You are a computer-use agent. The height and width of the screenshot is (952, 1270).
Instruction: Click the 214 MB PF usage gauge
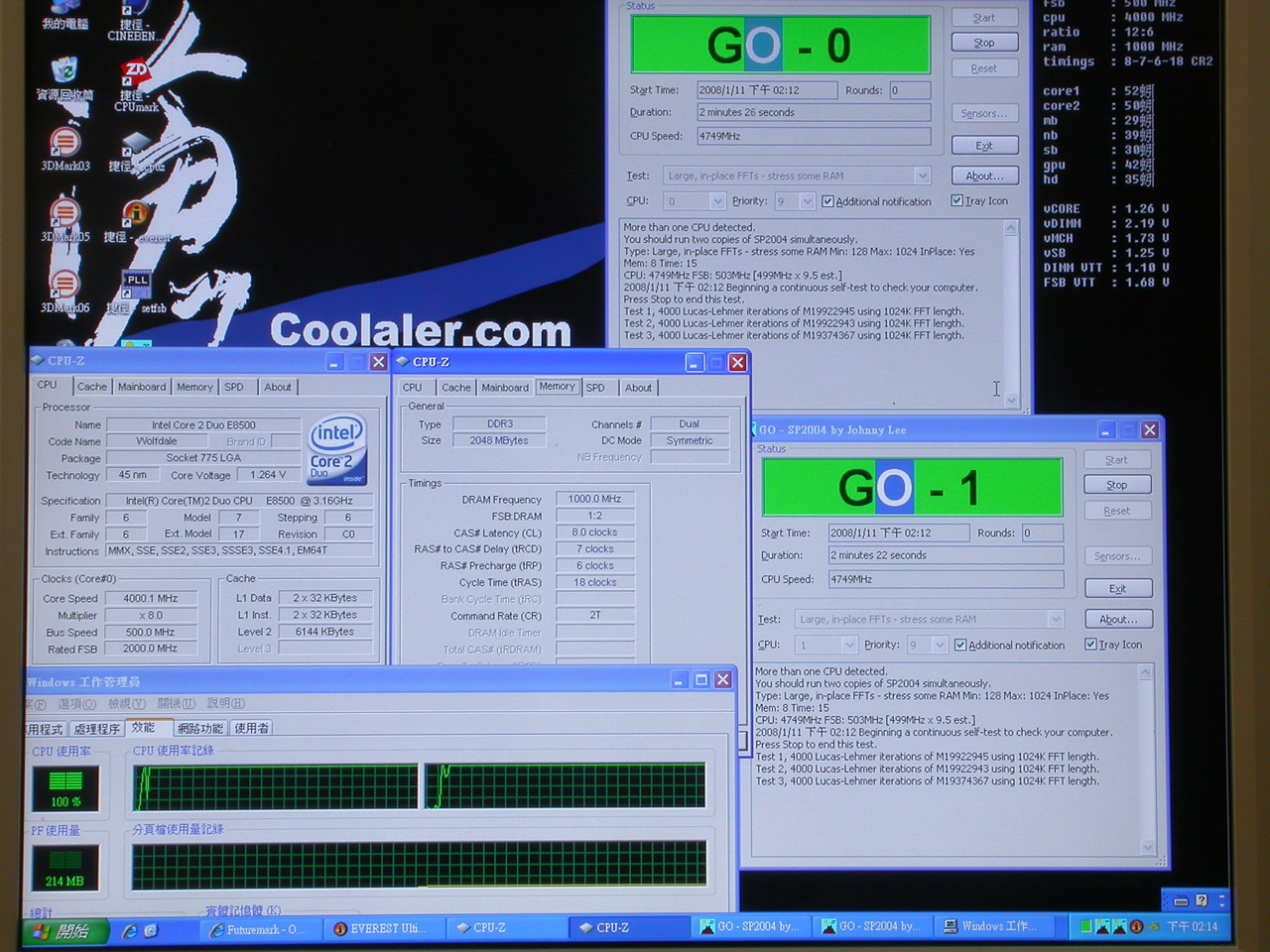(x=65, y=869)
